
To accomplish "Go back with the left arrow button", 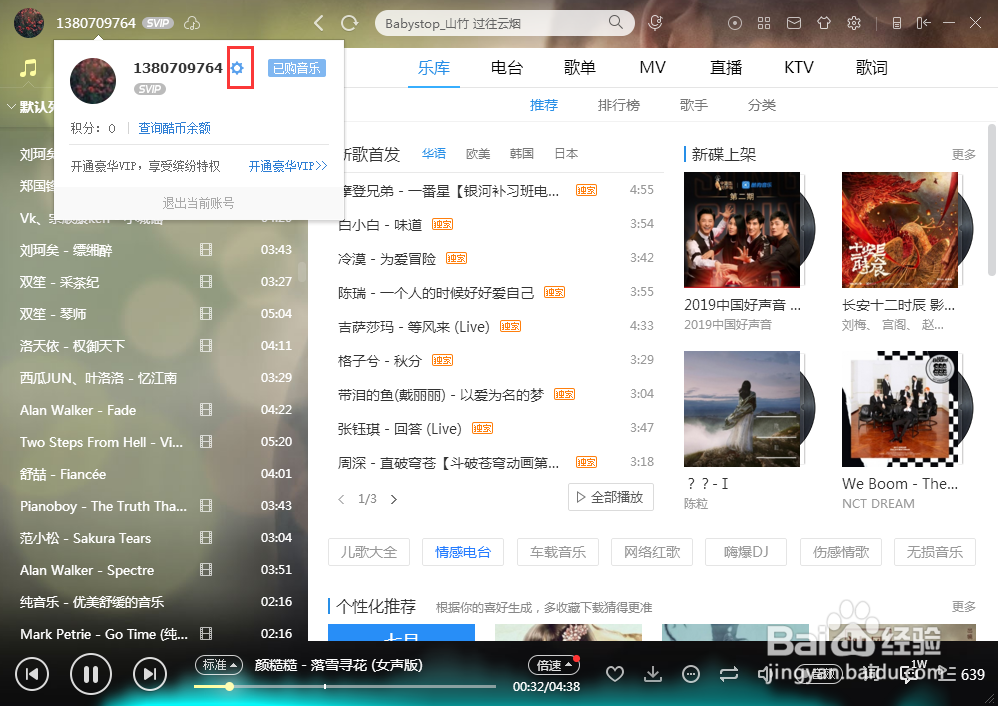I will (318, 24).
